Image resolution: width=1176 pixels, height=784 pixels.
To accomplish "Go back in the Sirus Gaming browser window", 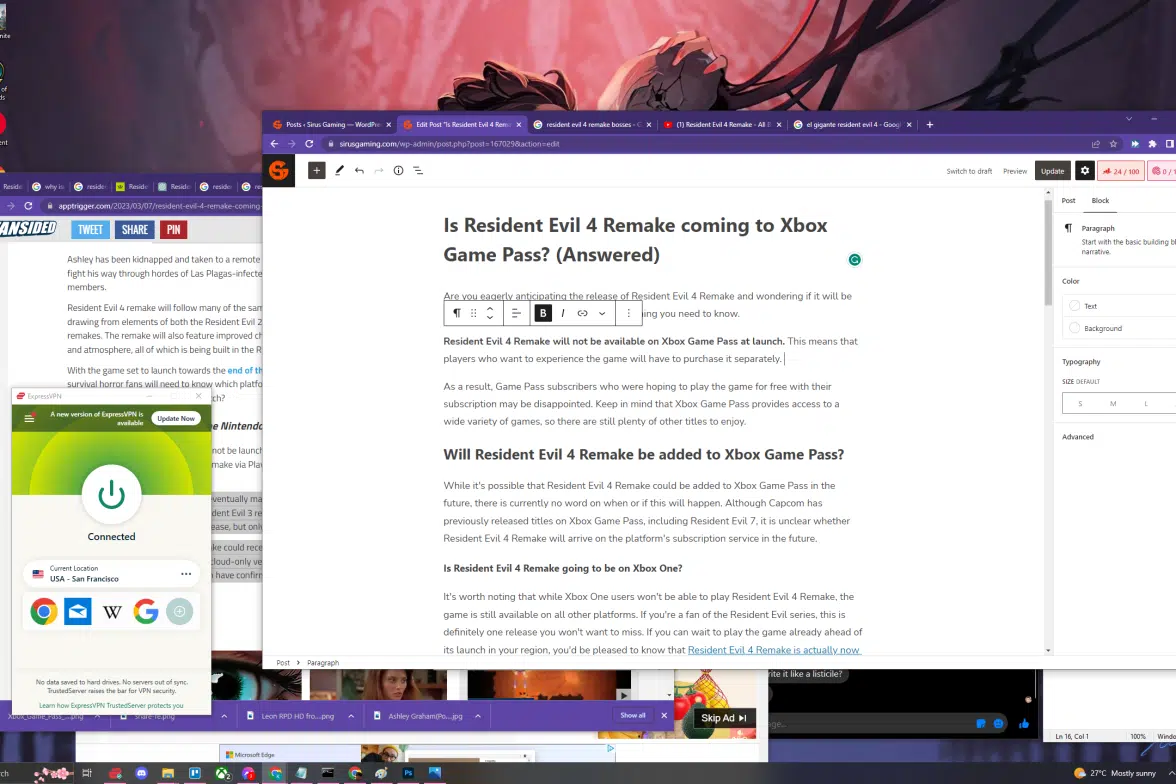I will tap(274, 144).
